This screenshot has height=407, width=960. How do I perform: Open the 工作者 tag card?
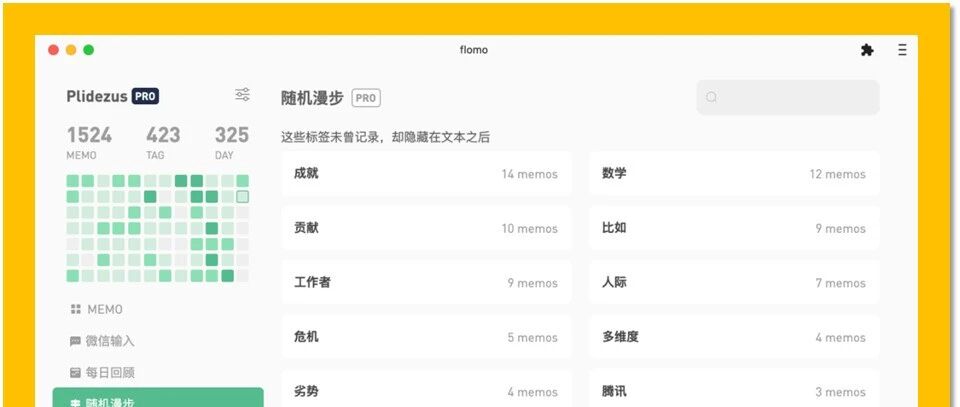click(x=426, y=283)
